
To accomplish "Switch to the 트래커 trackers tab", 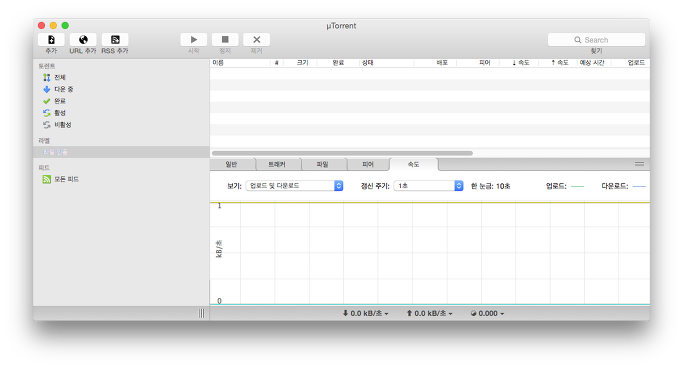I will coord(277,164).
